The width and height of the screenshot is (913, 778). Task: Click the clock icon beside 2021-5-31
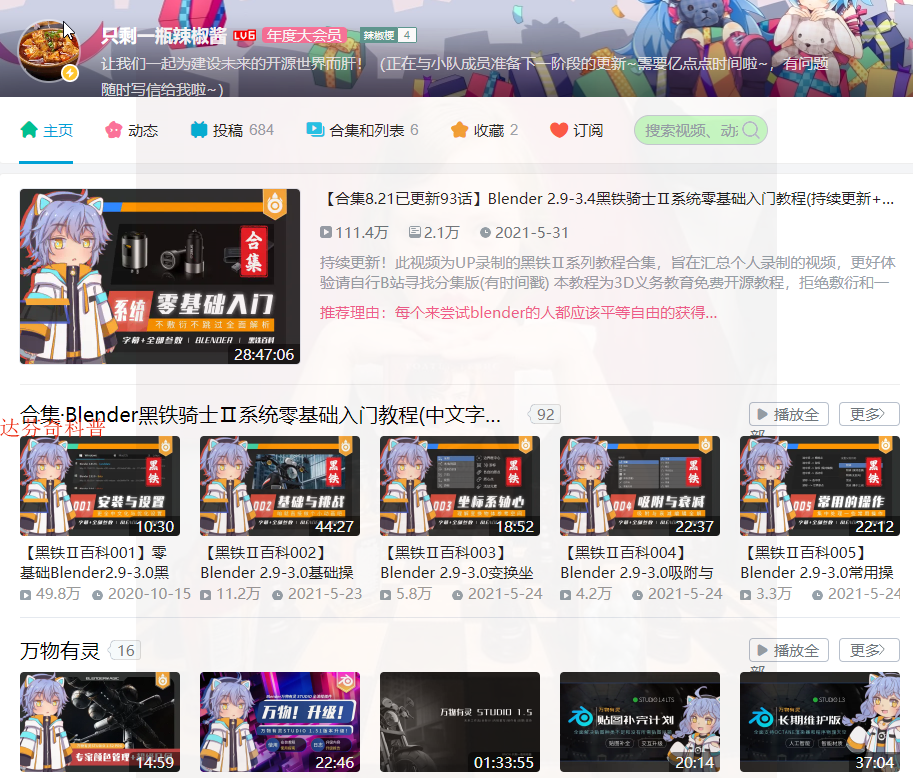485,233
